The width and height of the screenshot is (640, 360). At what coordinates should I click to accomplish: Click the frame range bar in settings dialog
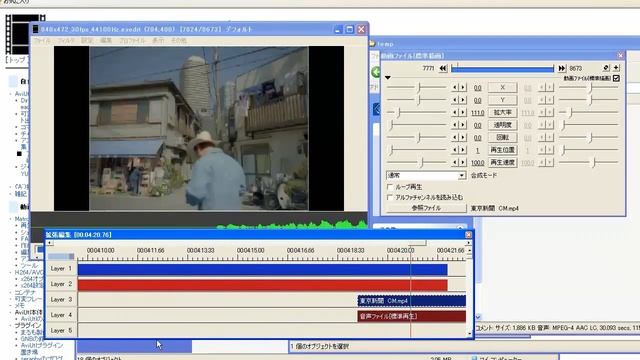[x=502, y=69]
